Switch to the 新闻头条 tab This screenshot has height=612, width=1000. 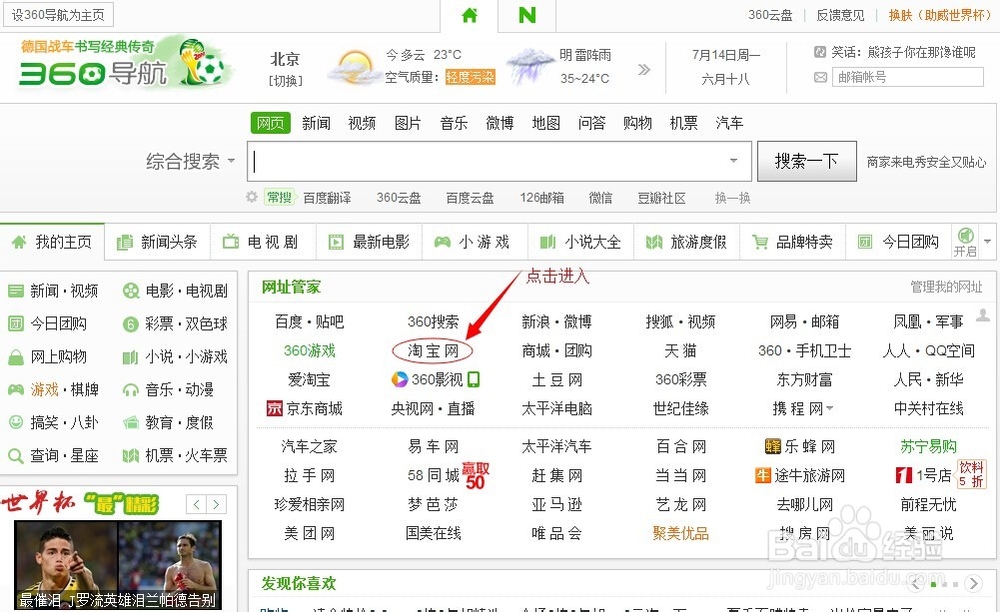tap(158, 242)
